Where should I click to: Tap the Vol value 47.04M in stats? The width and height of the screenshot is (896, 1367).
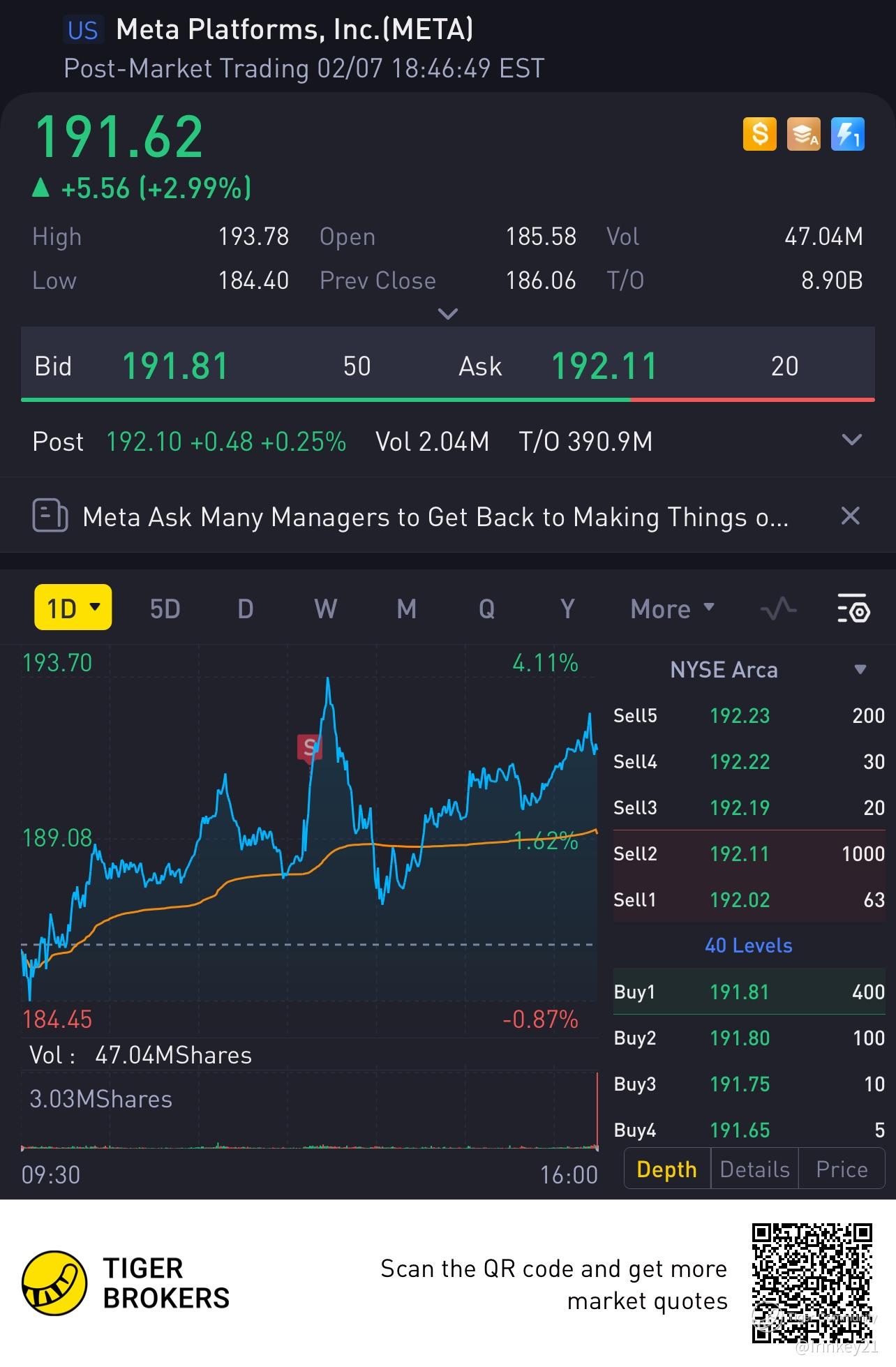[x=823, y=237]
